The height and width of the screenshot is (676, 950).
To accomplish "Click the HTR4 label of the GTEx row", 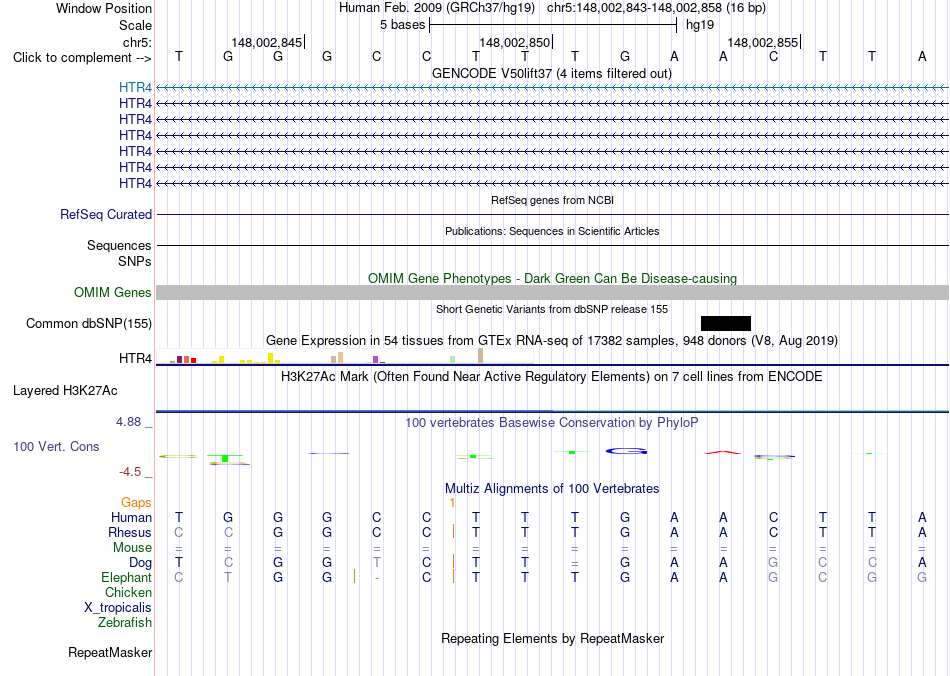I will point(136,359).
